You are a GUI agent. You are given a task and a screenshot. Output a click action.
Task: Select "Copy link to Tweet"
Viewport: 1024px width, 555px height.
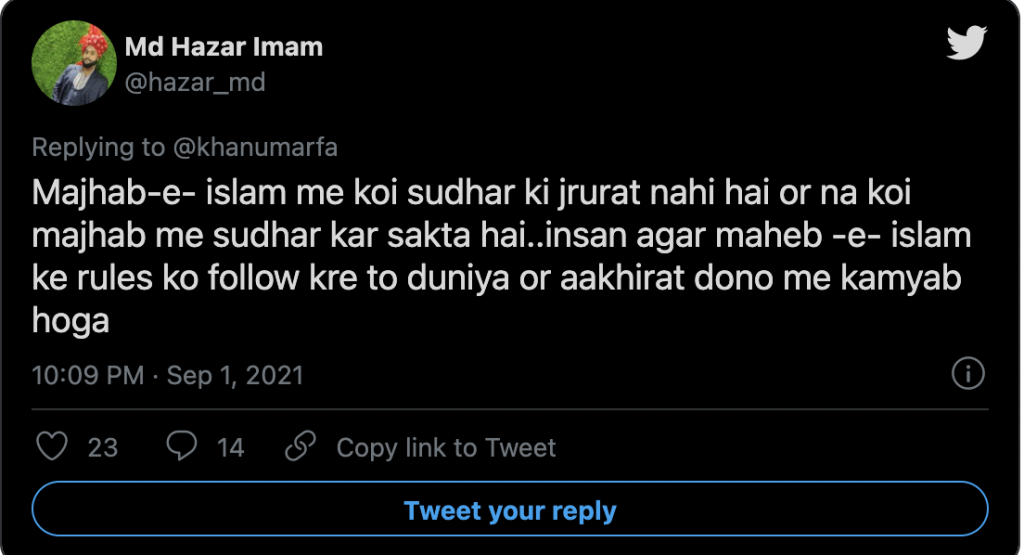click(446, 447)
